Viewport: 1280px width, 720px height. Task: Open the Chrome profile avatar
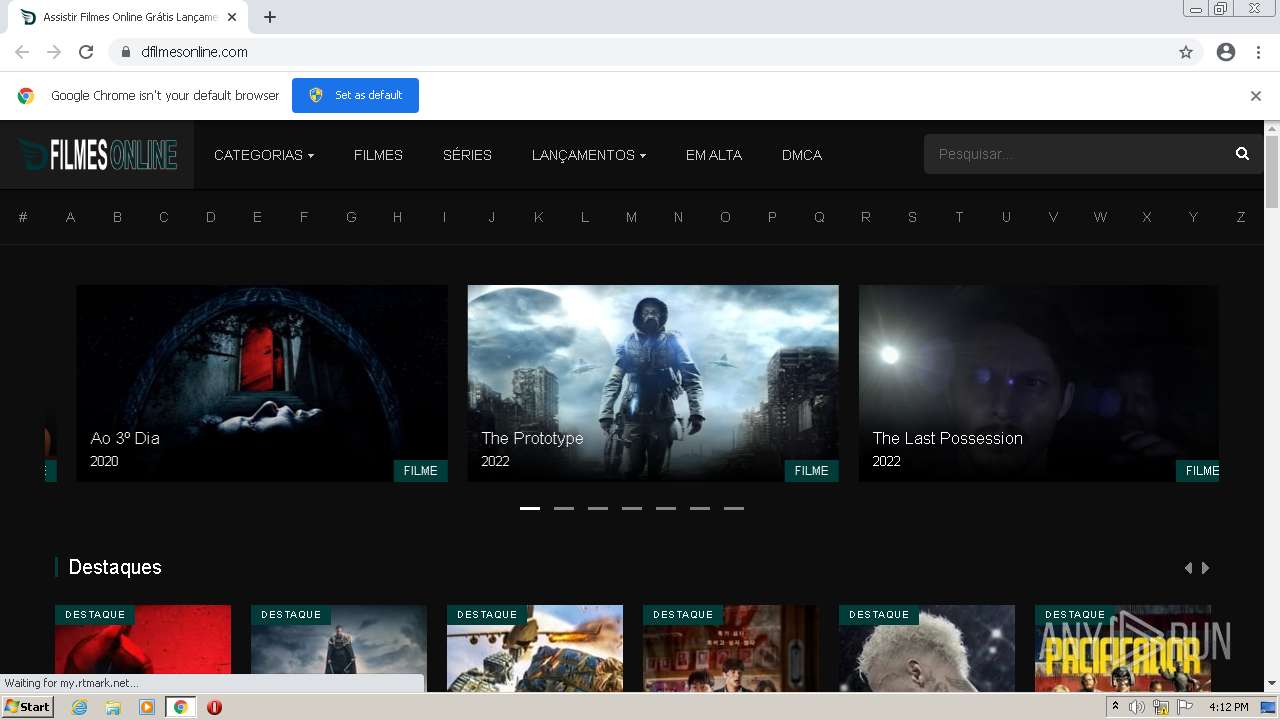pos(1226,52)
